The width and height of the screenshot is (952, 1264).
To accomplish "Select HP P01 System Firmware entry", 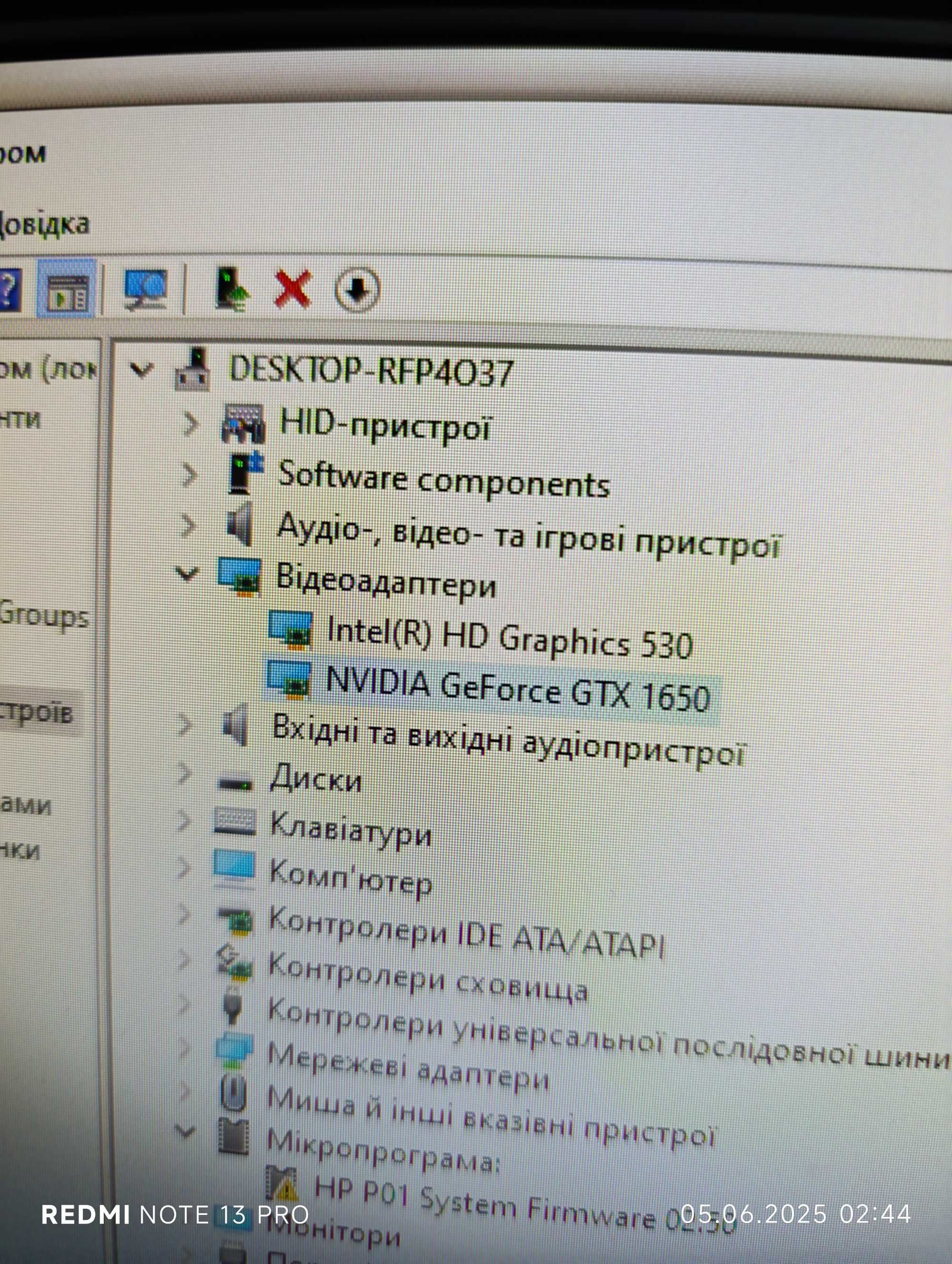I will coord(525,1205).
